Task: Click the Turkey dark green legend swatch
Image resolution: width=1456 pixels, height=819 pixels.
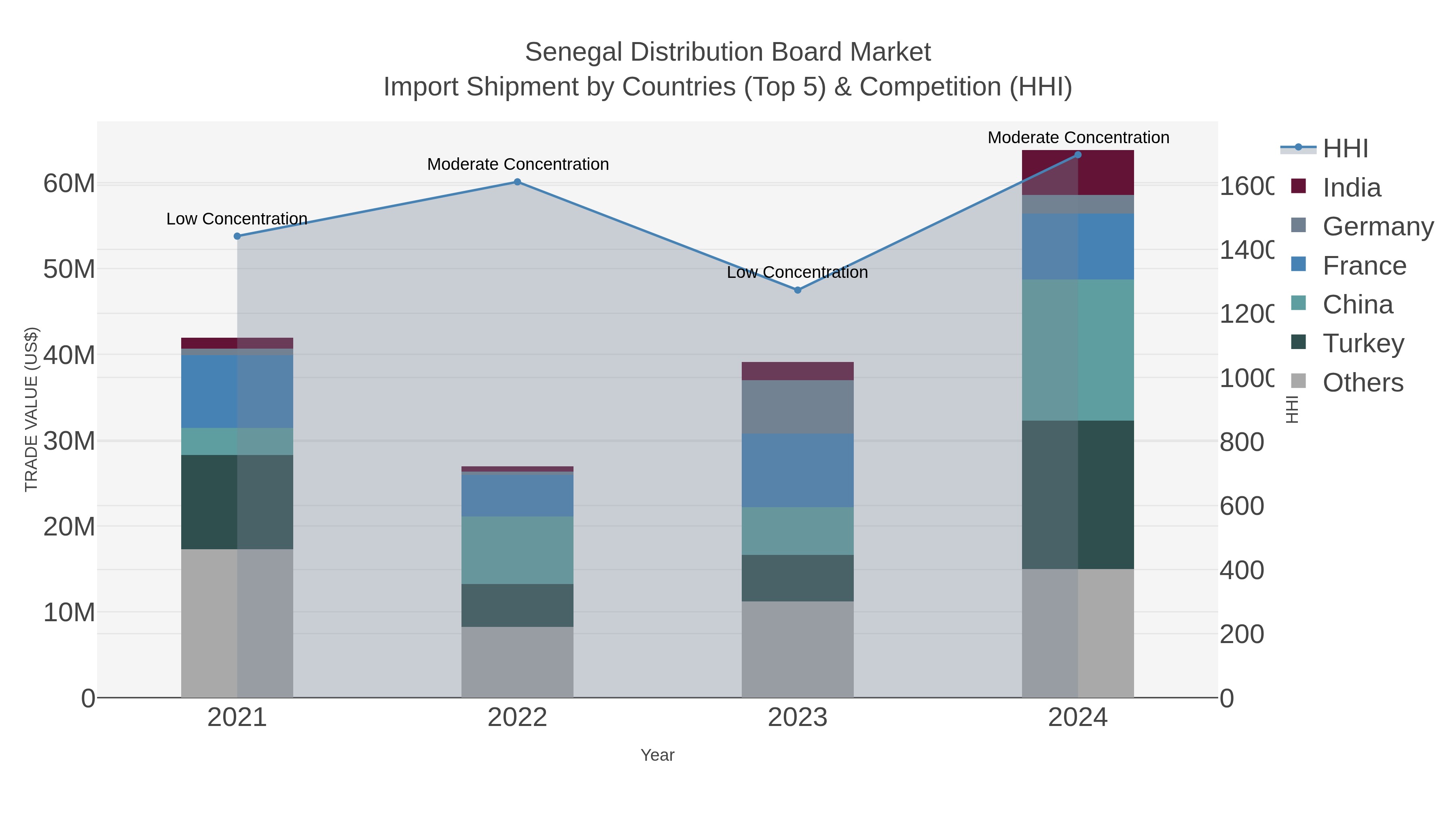Action: coord(1299,342)
